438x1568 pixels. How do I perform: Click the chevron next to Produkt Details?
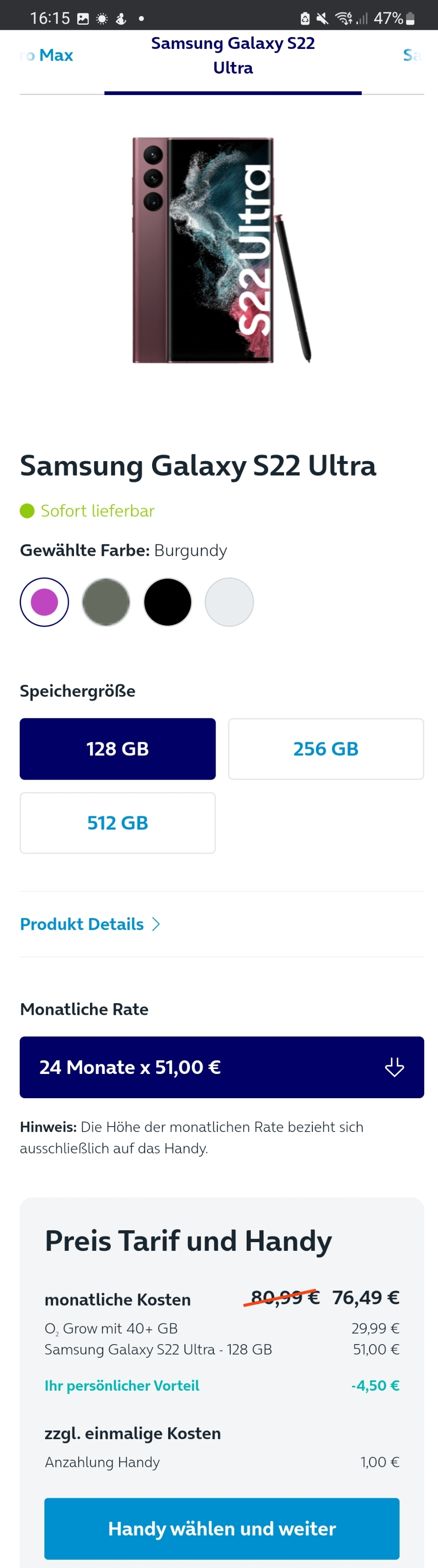click(156, 924)
